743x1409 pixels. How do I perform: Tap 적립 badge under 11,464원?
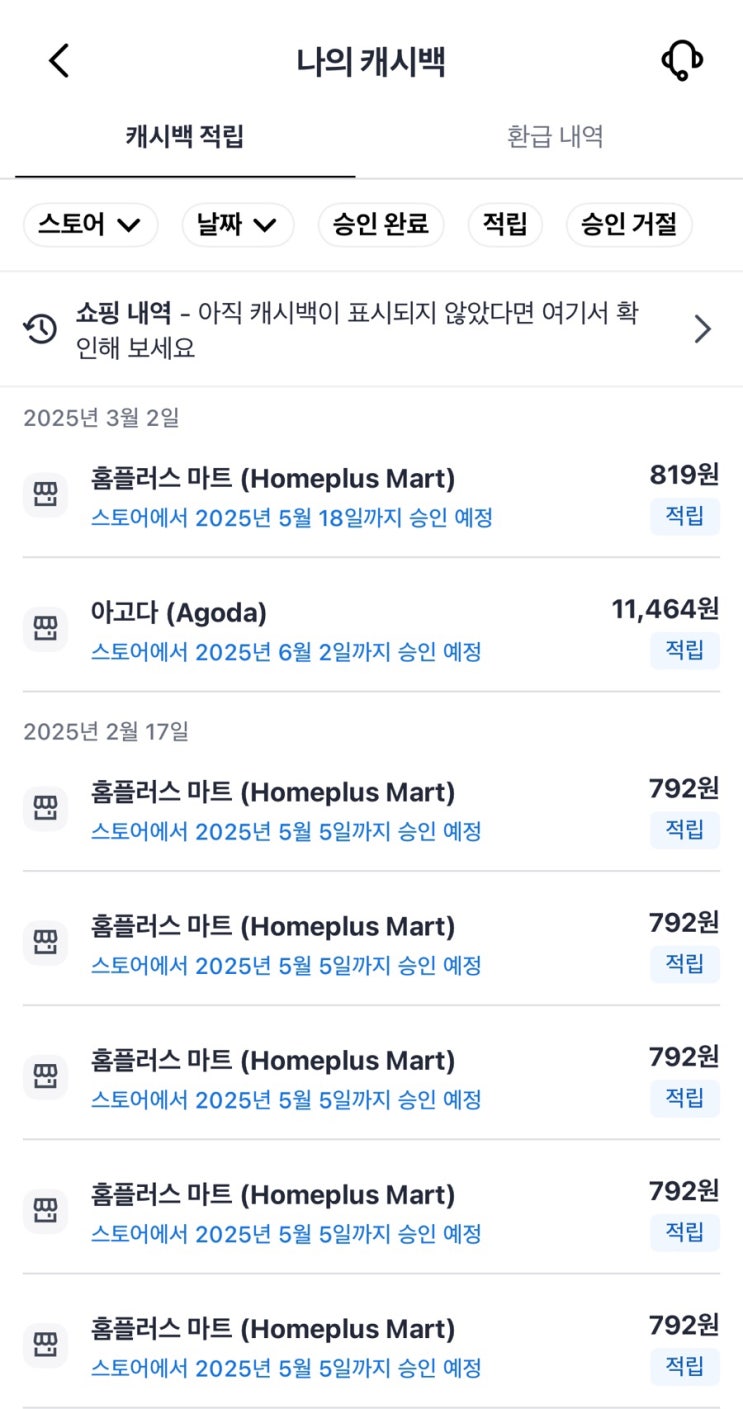[685, 650]
